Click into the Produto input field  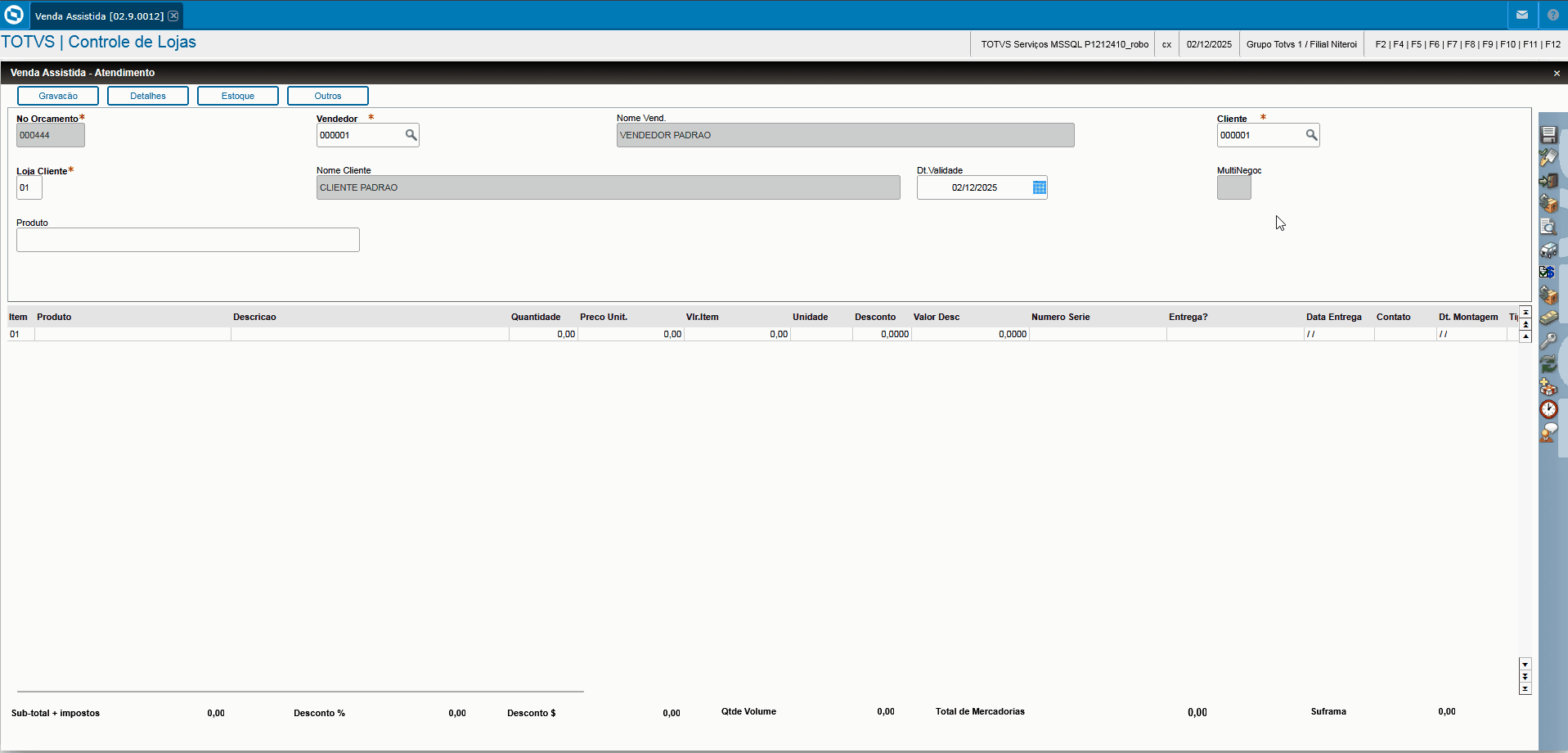pos(188,240)
